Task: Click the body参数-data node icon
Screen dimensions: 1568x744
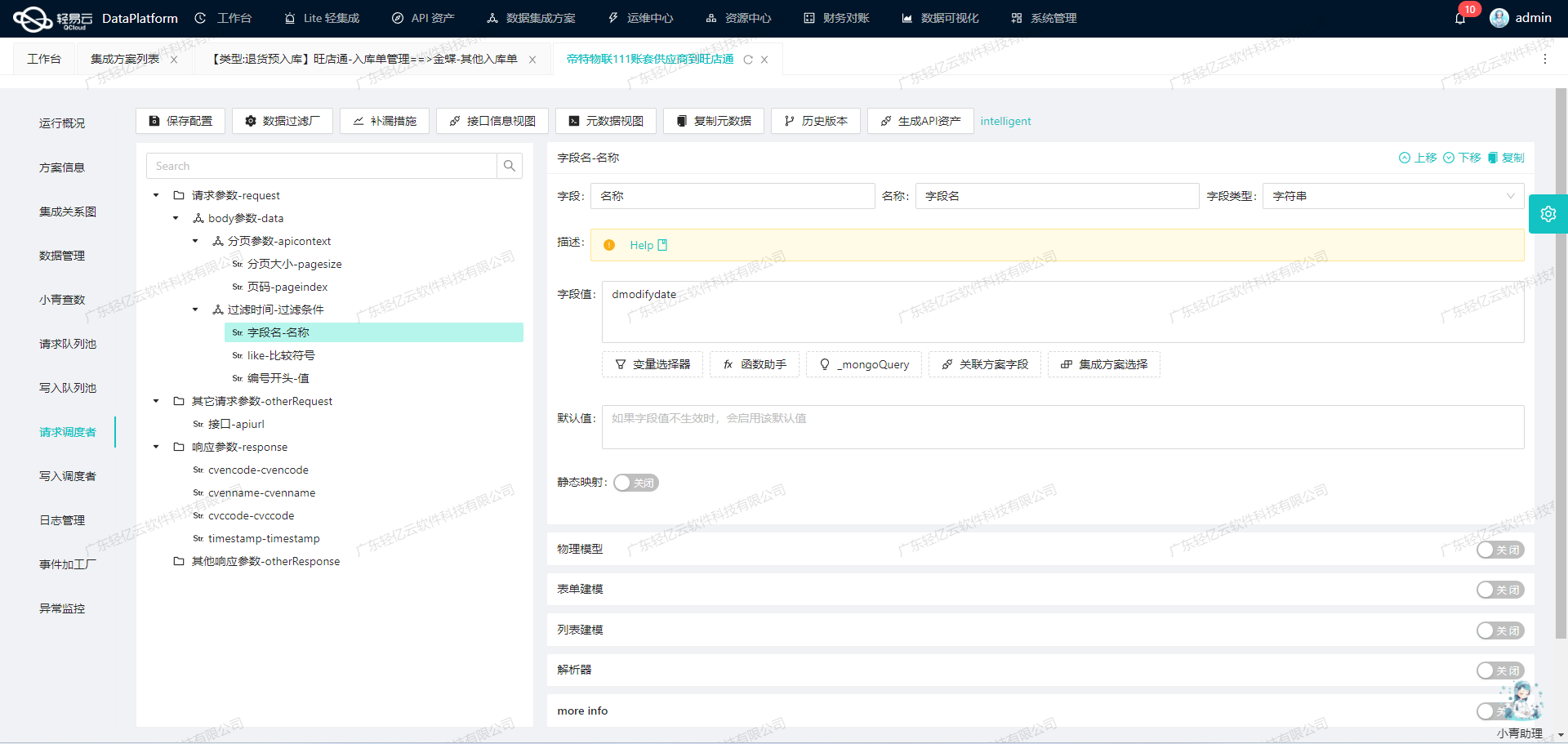Action: (198, 218)
